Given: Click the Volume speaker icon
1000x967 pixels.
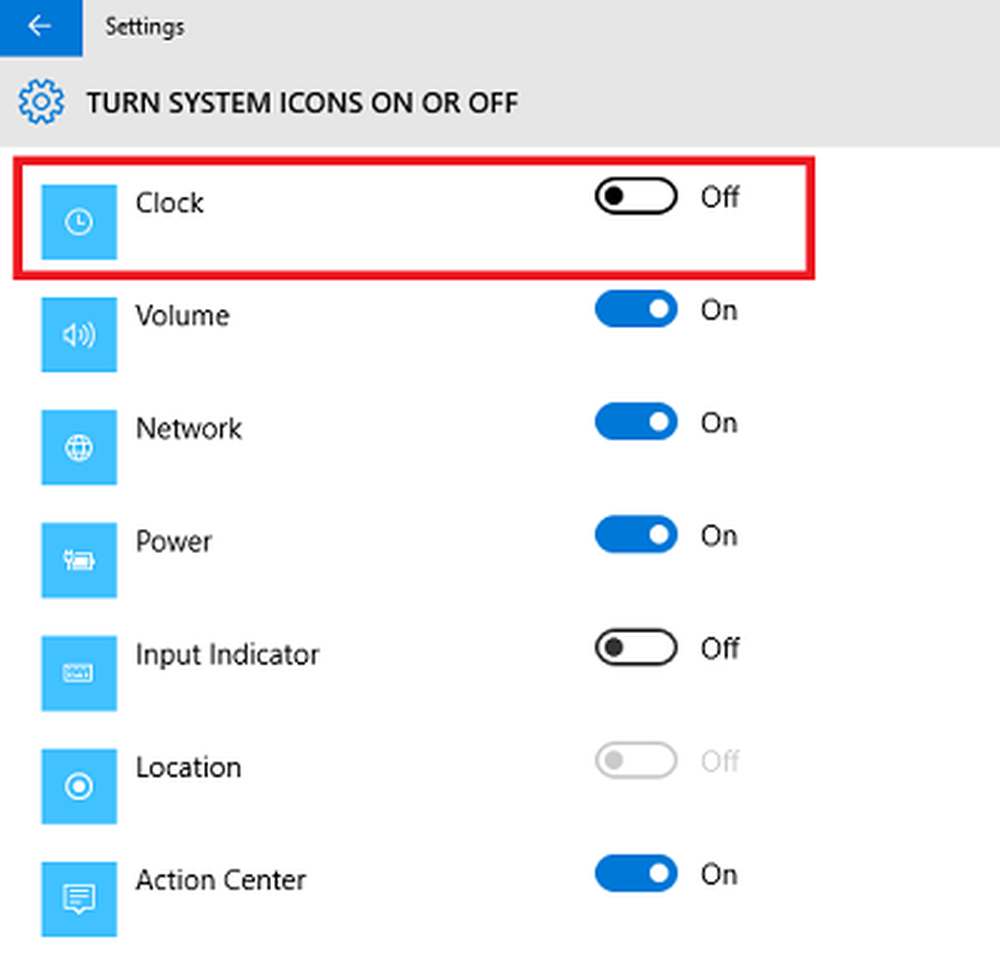Looking at the screenshot, I should (x=78, y=334).
